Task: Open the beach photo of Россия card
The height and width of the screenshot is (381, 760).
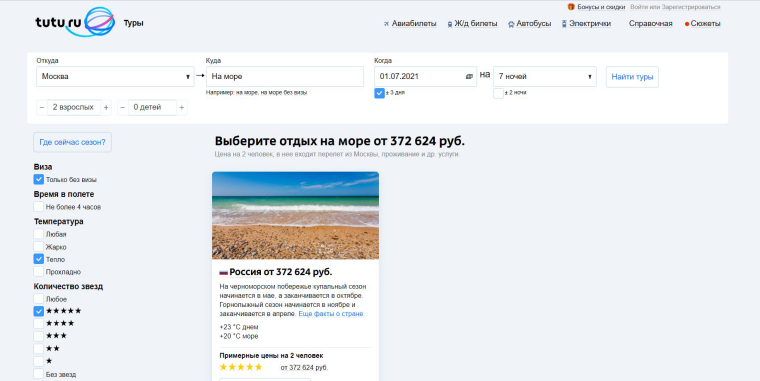Action: (x=295, y=216)
